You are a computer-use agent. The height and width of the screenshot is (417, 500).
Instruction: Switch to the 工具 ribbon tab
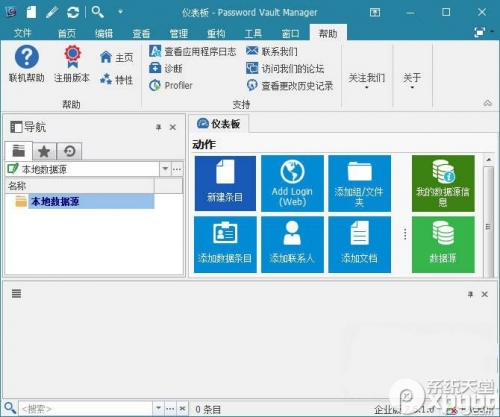point(253,33)
